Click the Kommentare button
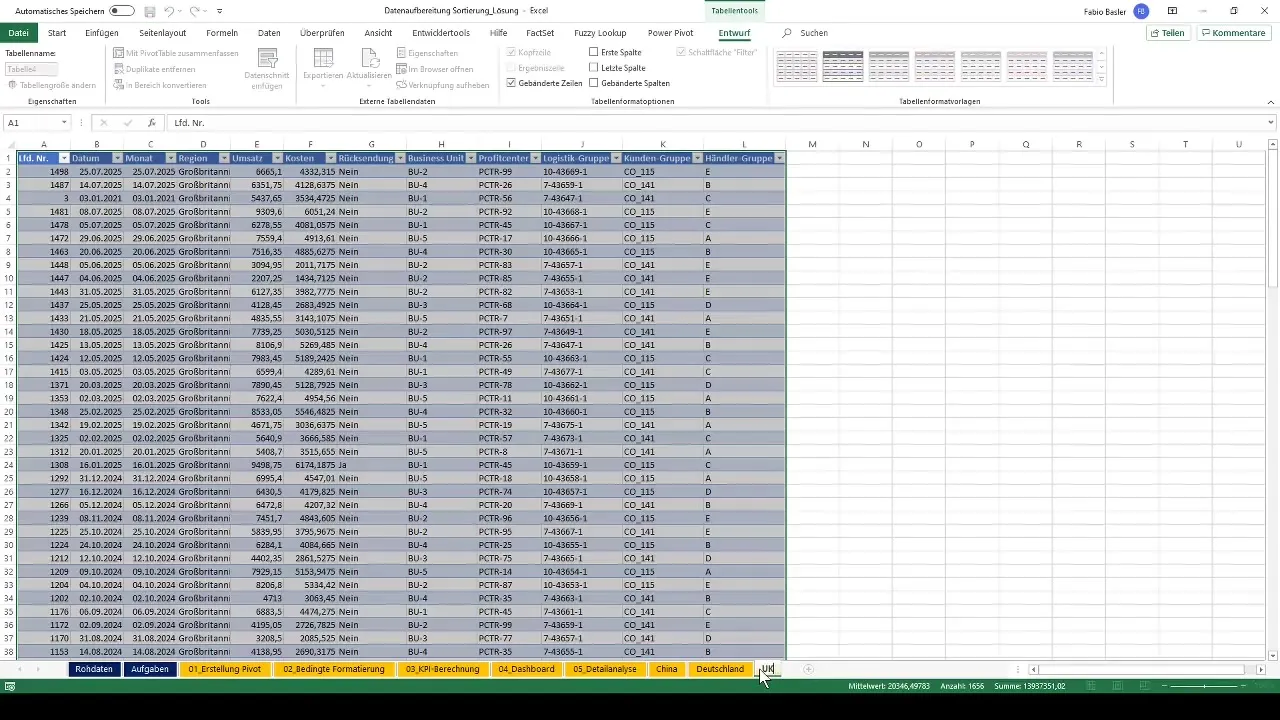The image size is (1280, 720). (1233, 33)
